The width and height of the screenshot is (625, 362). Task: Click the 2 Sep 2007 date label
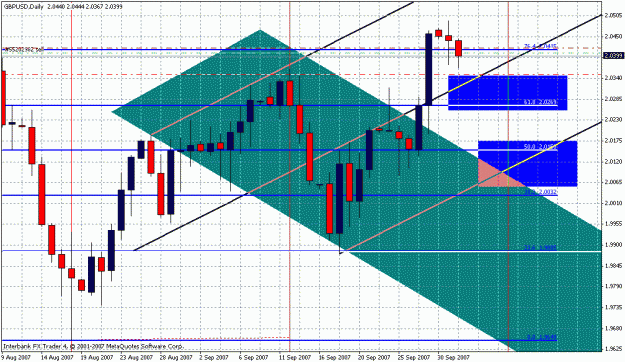pyautogui.click(x=214, y=357)
